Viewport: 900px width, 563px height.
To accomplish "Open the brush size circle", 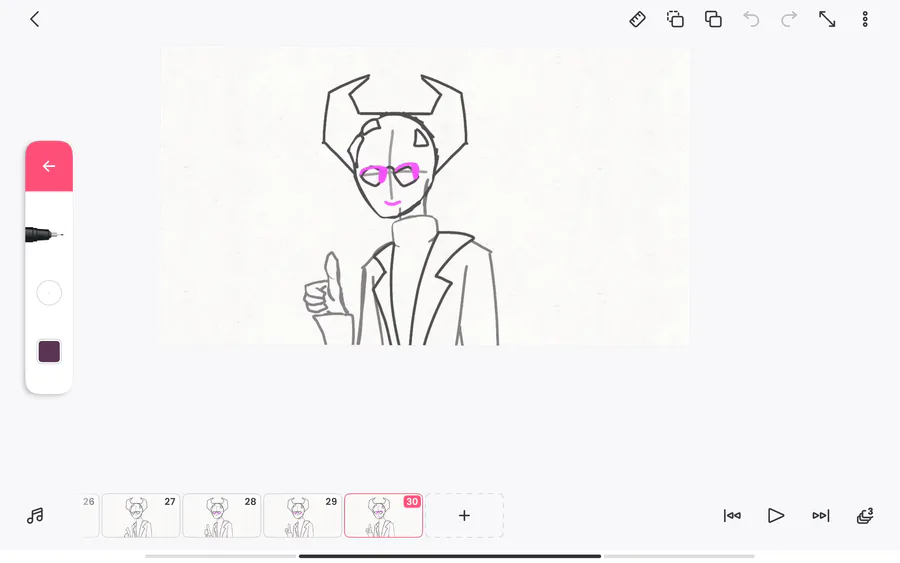I will (49, 293).
